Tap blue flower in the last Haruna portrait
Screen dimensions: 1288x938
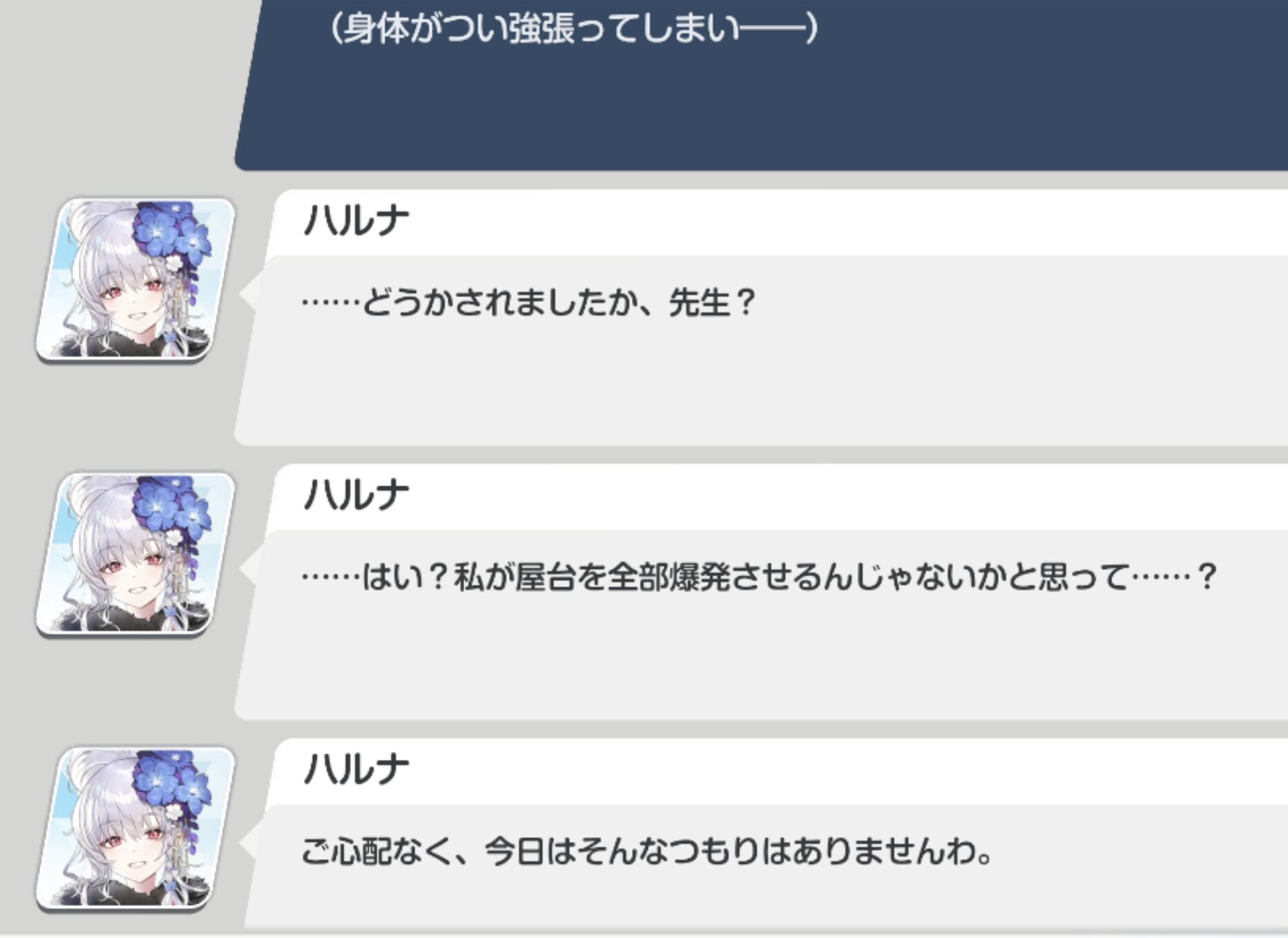pyautogui.click(x=173, y=778)
